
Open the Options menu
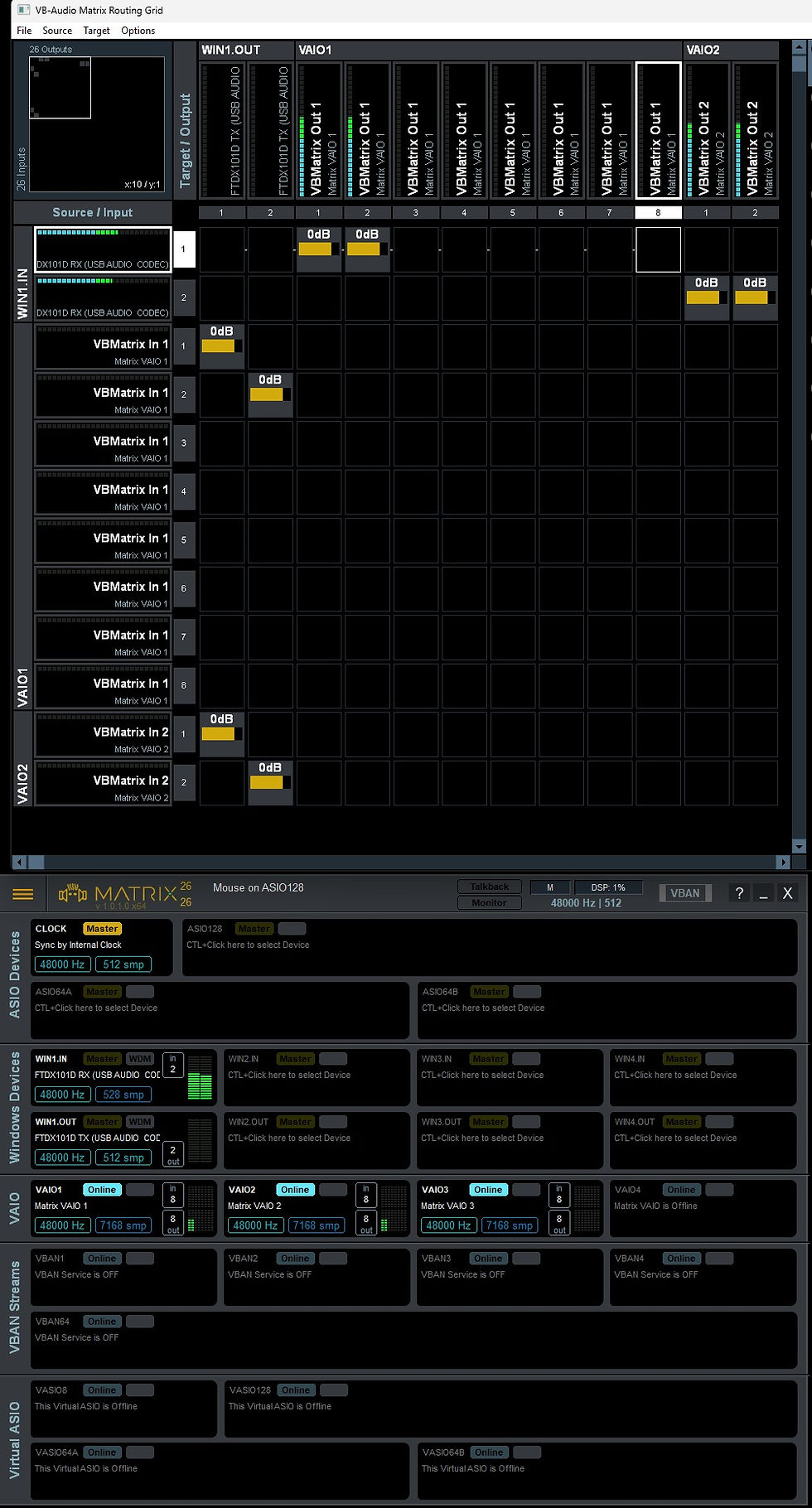(138, 31)
